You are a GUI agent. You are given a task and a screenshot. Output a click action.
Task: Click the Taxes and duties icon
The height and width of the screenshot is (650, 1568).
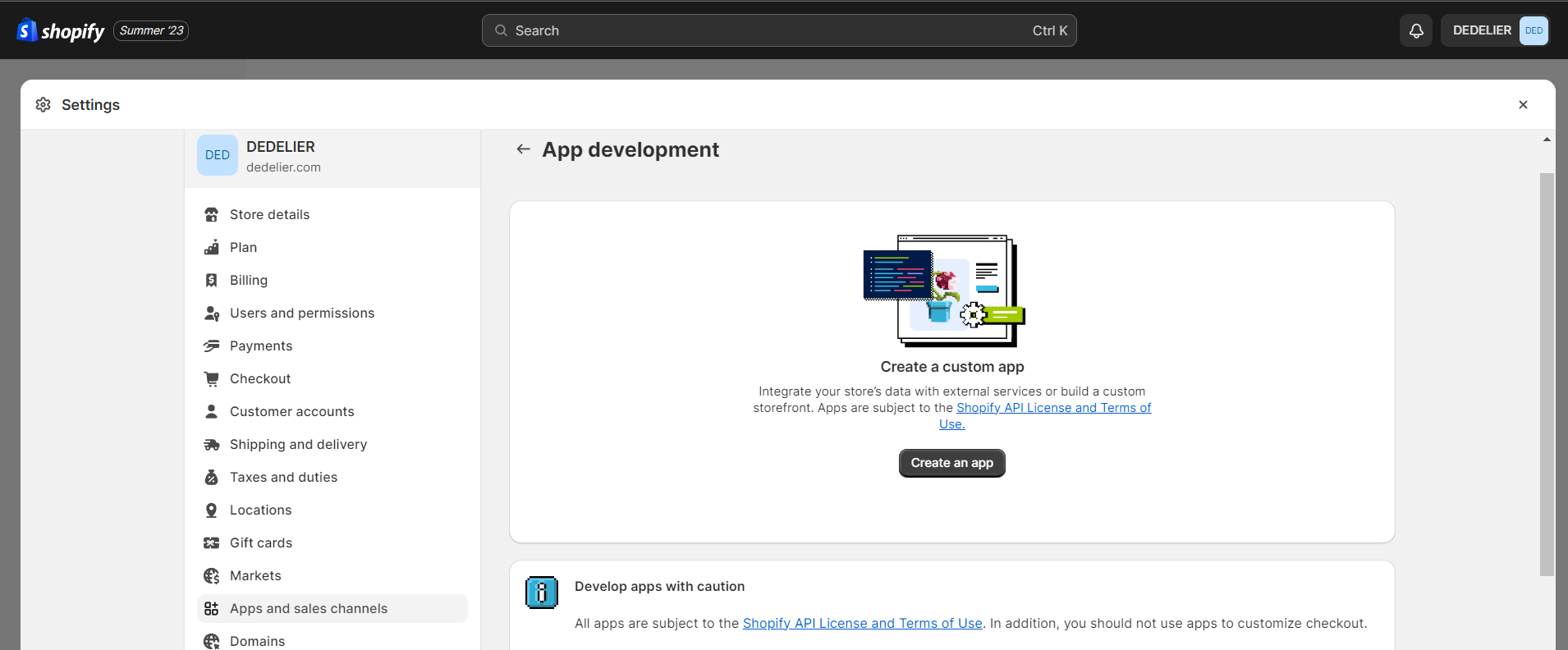point(211,477)
